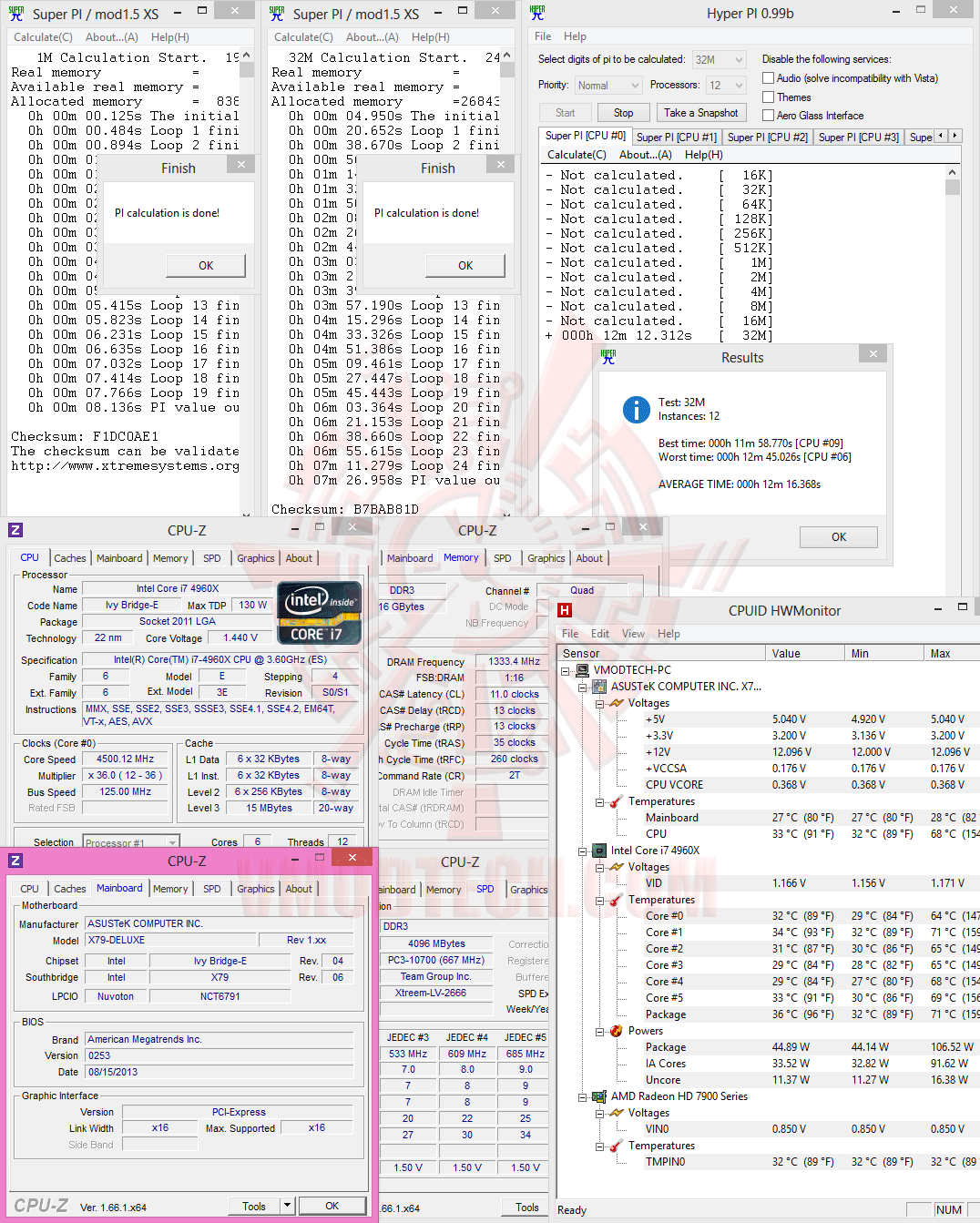Click the Max column header in HWMonitor
This screenshot has height=1223, width=980.
952,653
